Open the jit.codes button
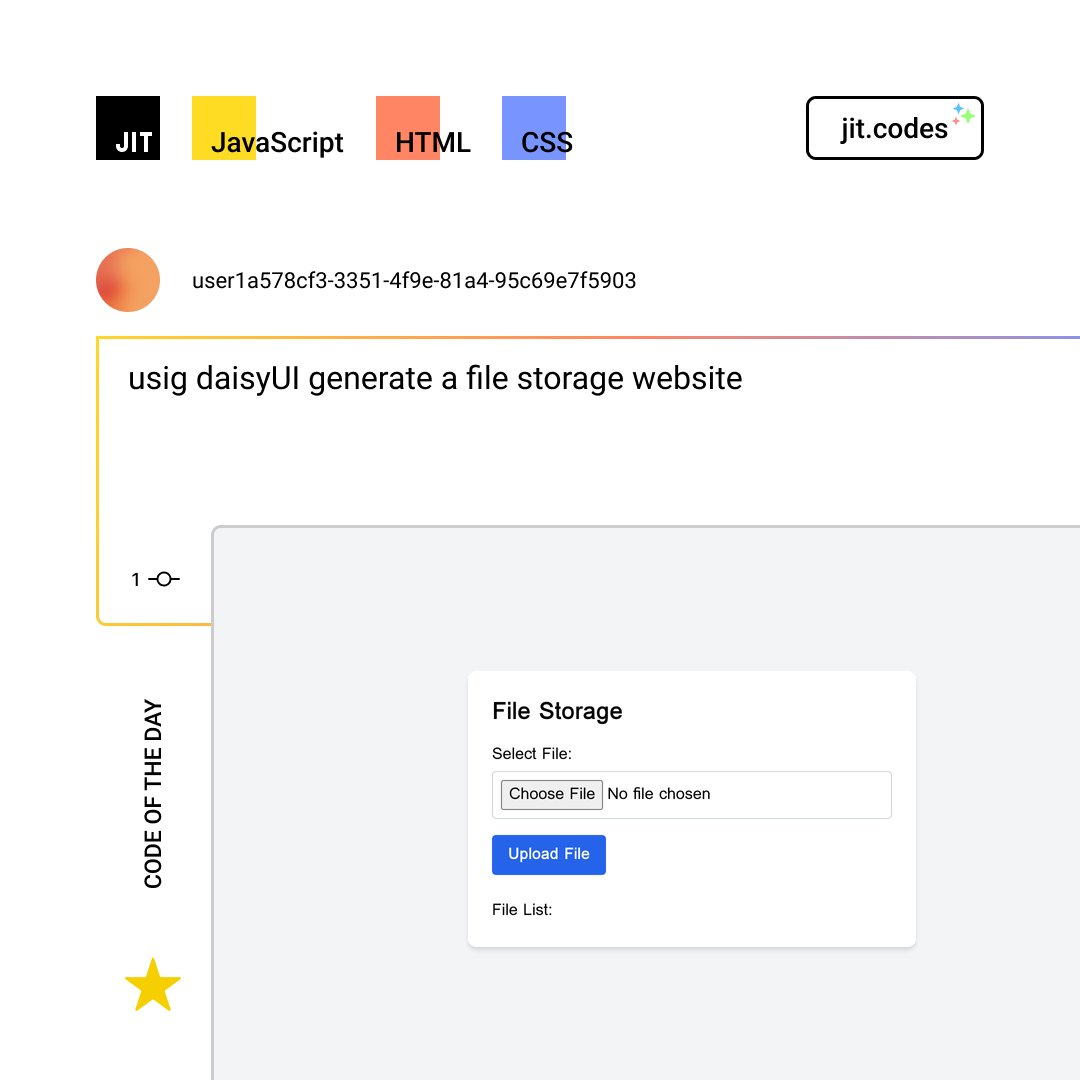1080x1080 pixels. click(894, 128)
